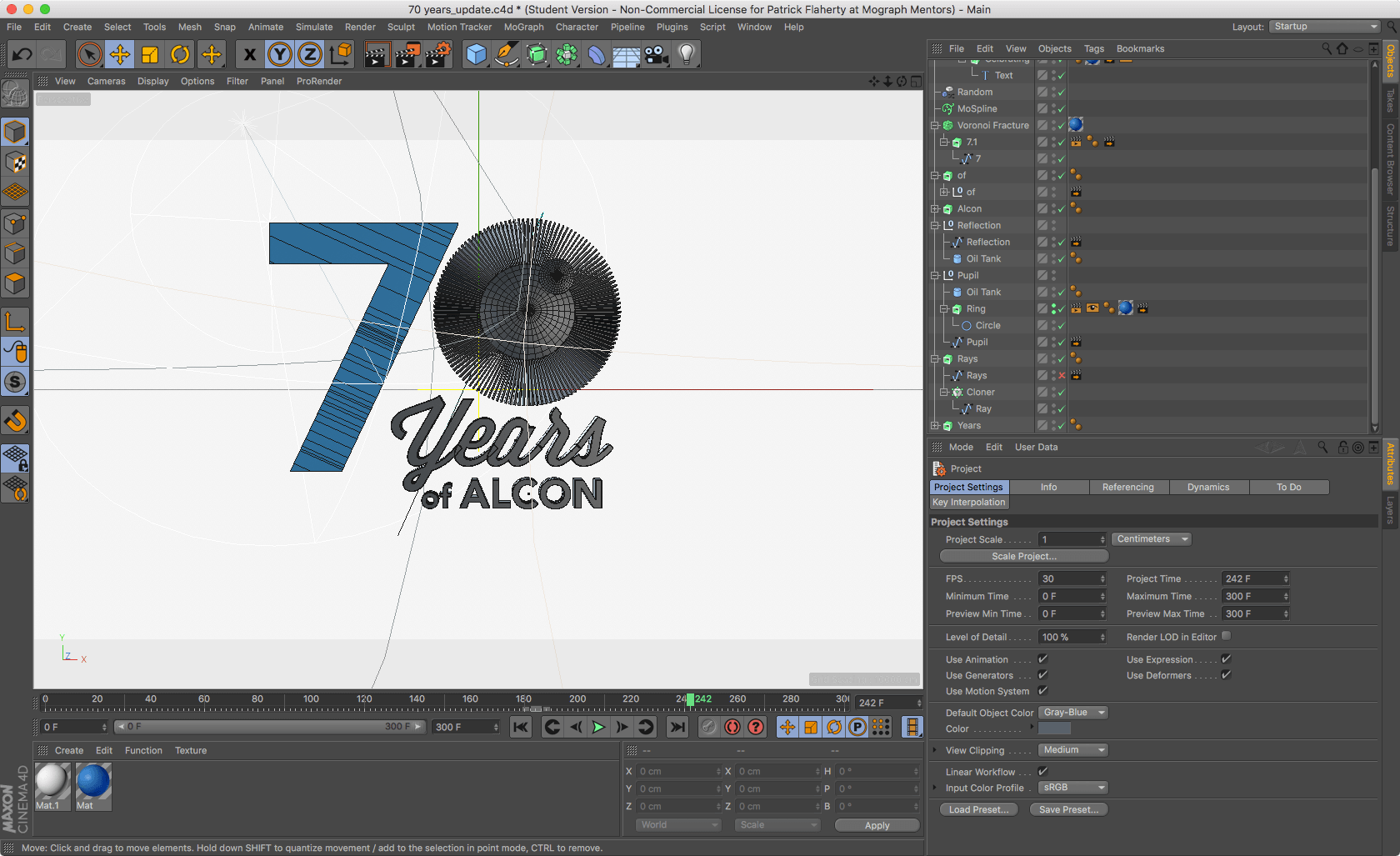This screenshot has height=856, width=1400.
Task: Open the Simulate menu
Action: (x=314, y=27)
